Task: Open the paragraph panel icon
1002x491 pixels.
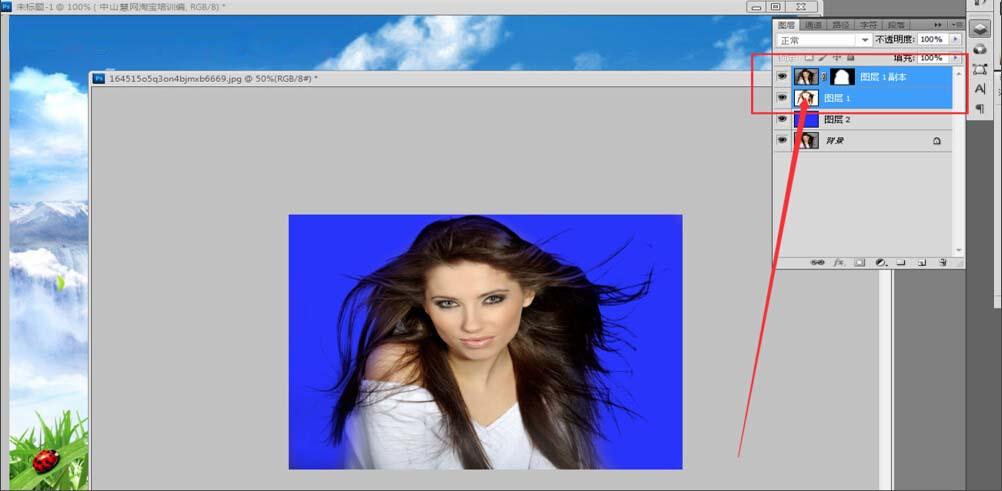Action: (980, 109)
